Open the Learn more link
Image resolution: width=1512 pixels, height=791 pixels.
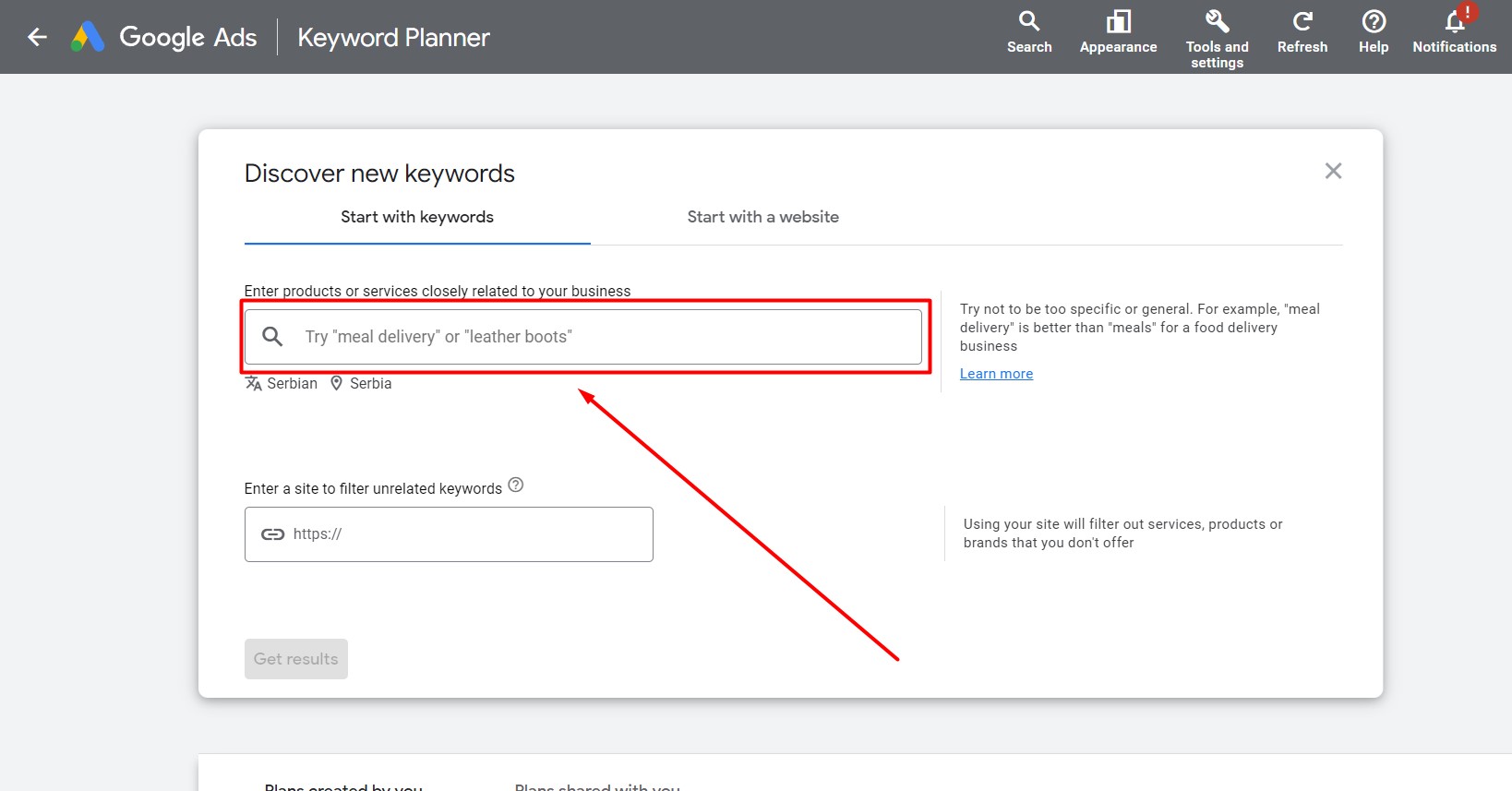996,374
